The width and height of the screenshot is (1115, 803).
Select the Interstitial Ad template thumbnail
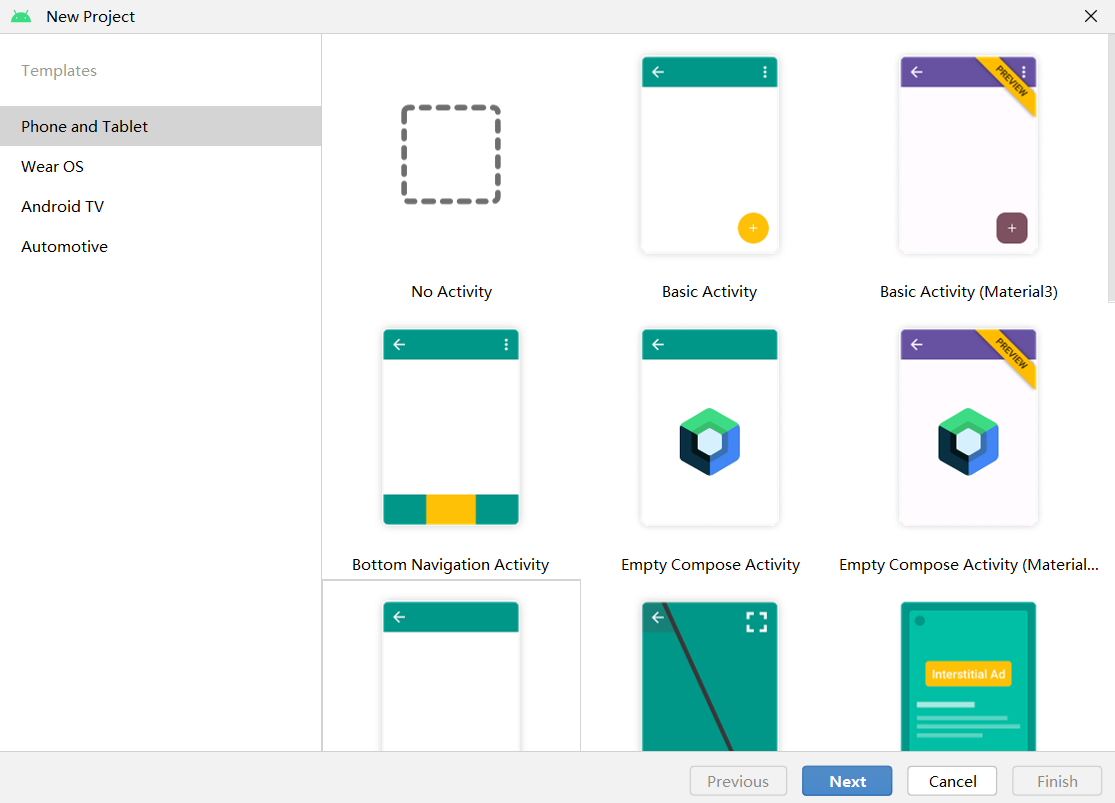point(968,676)
